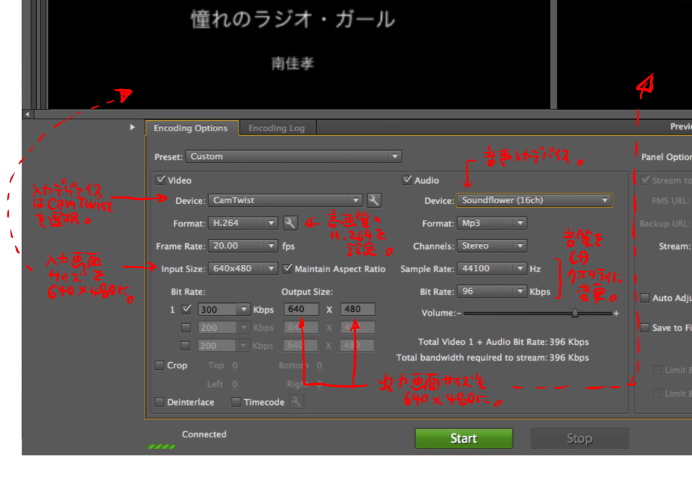Open the audio Bit Rate 96 dropdown
Image resolution: width=692 pixels, height=480 pixels.
(492, 292)
